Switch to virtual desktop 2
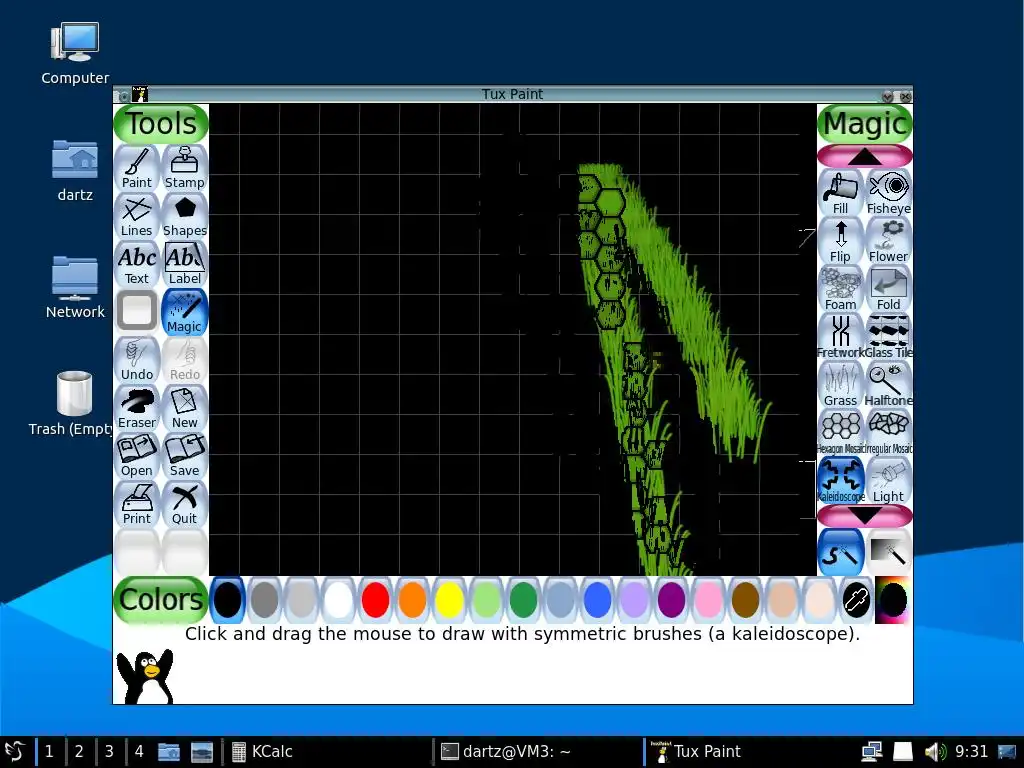 [79, 751]
